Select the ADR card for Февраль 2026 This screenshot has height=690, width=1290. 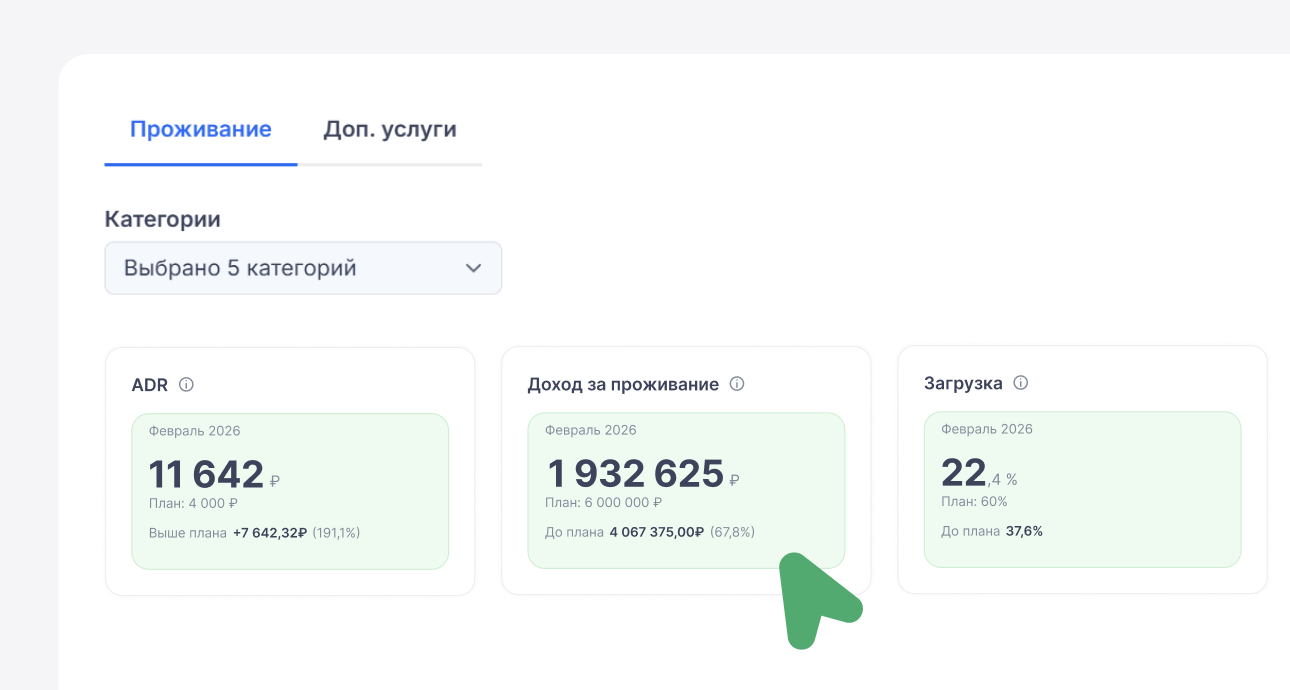pos(290,489)
